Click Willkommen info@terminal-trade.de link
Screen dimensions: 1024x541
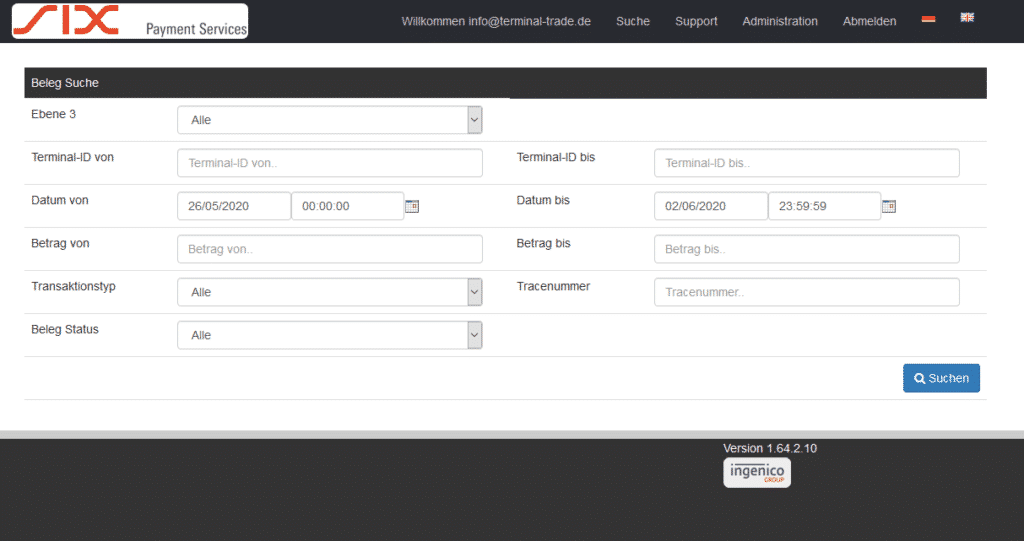click(x=496, y=21)
